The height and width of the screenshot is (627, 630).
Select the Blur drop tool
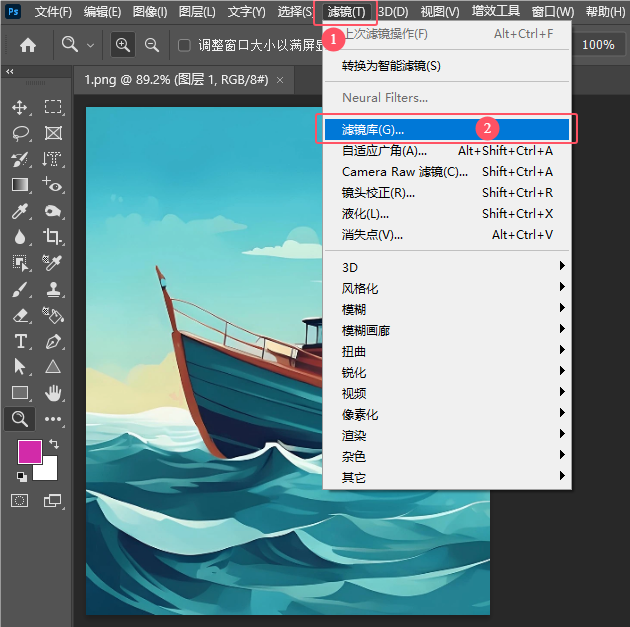pyautogui.click(x=20, y=237)
